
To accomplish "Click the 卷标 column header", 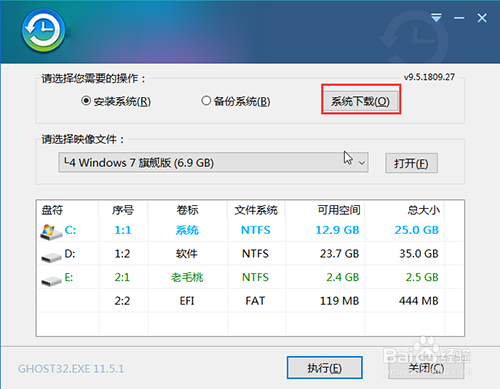I will point(187,210).
